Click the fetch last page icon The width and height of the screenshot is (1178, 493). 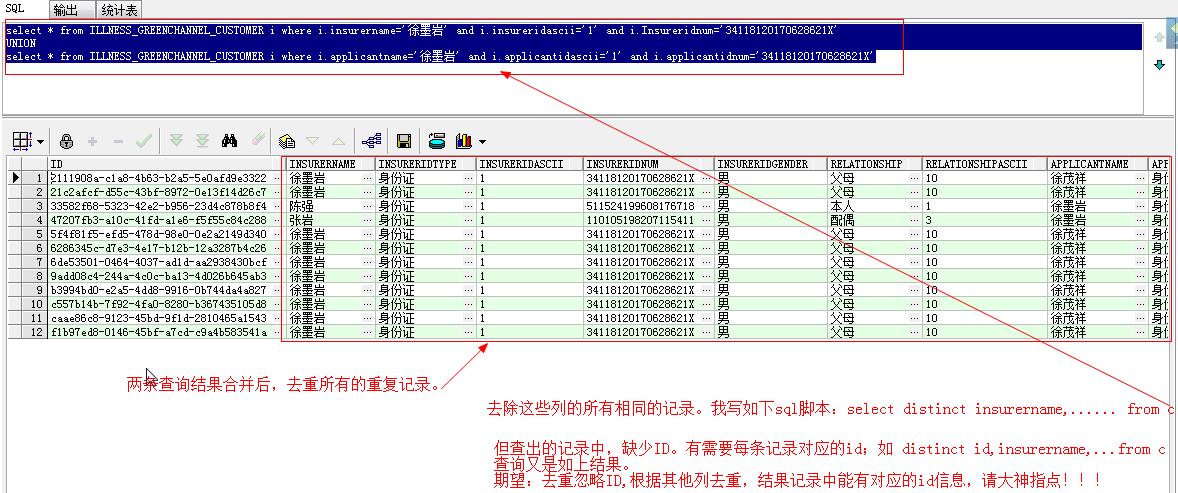(x=202, y=141)
